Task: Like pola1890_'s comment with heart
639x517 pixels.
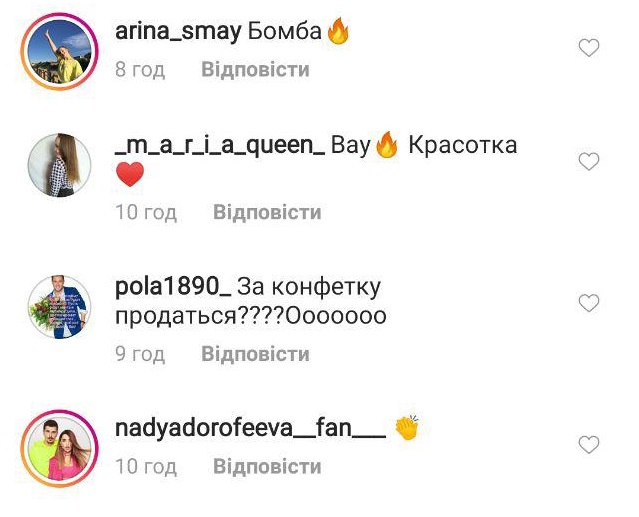Action: tap(589, 303)
